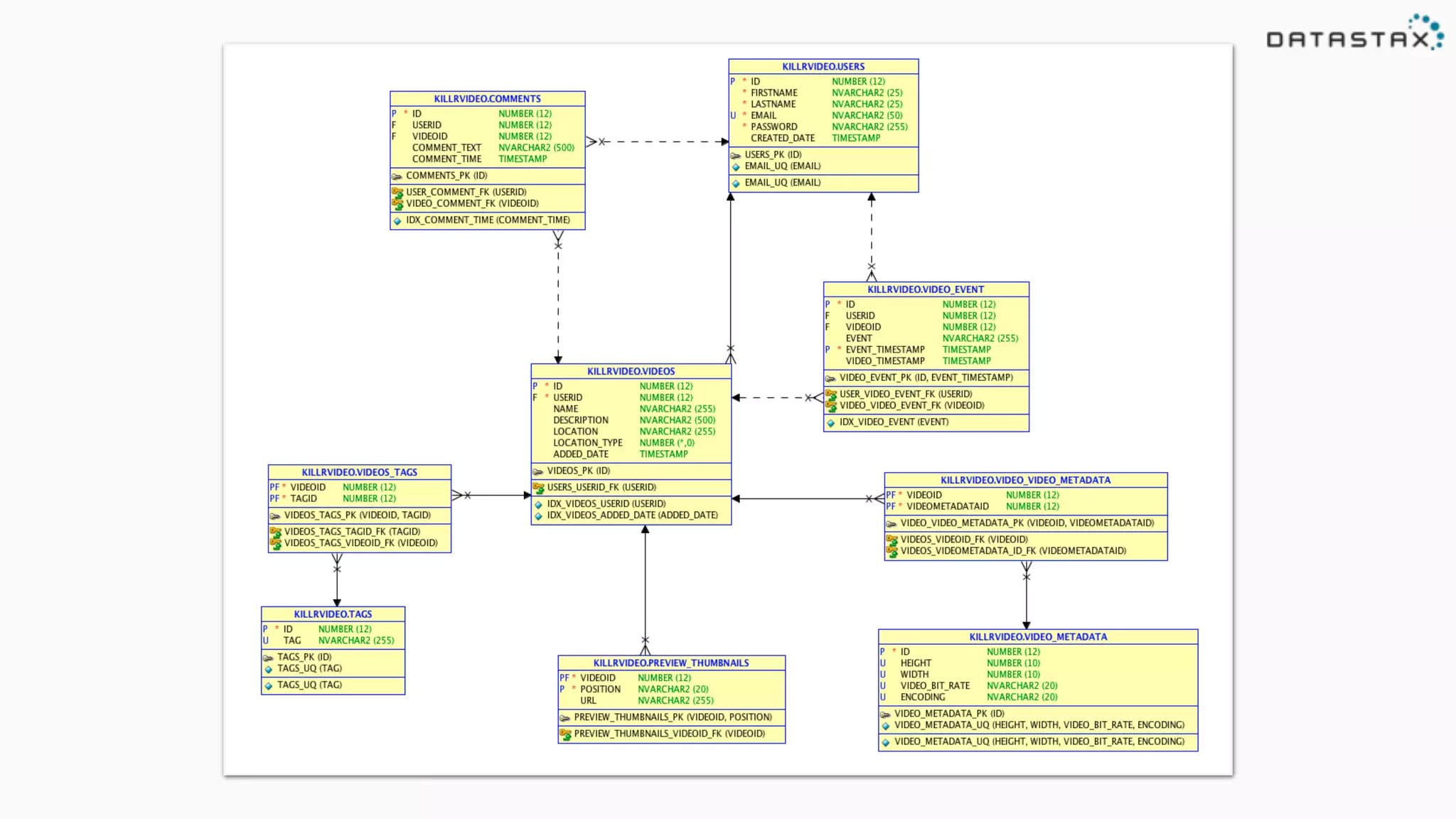The height and width of the screenshot is (819, 1456).
Task: Click the diamond index icon beside IDX_COMMENT_TIME
Action: (397, 221)
